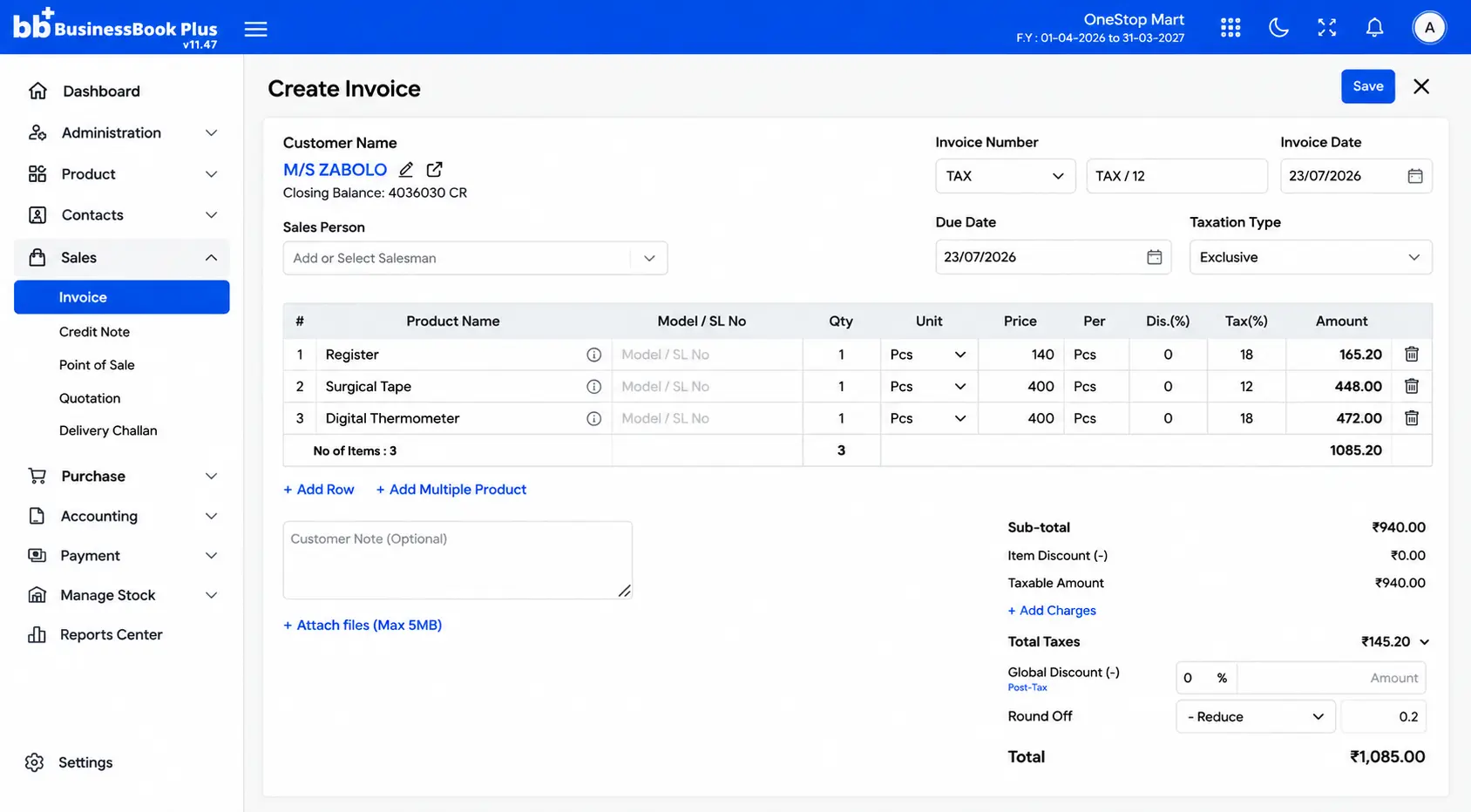Delete the Surgical Tape row
The width and height of the screenshot is (1471, 812).
(1412, 386)
